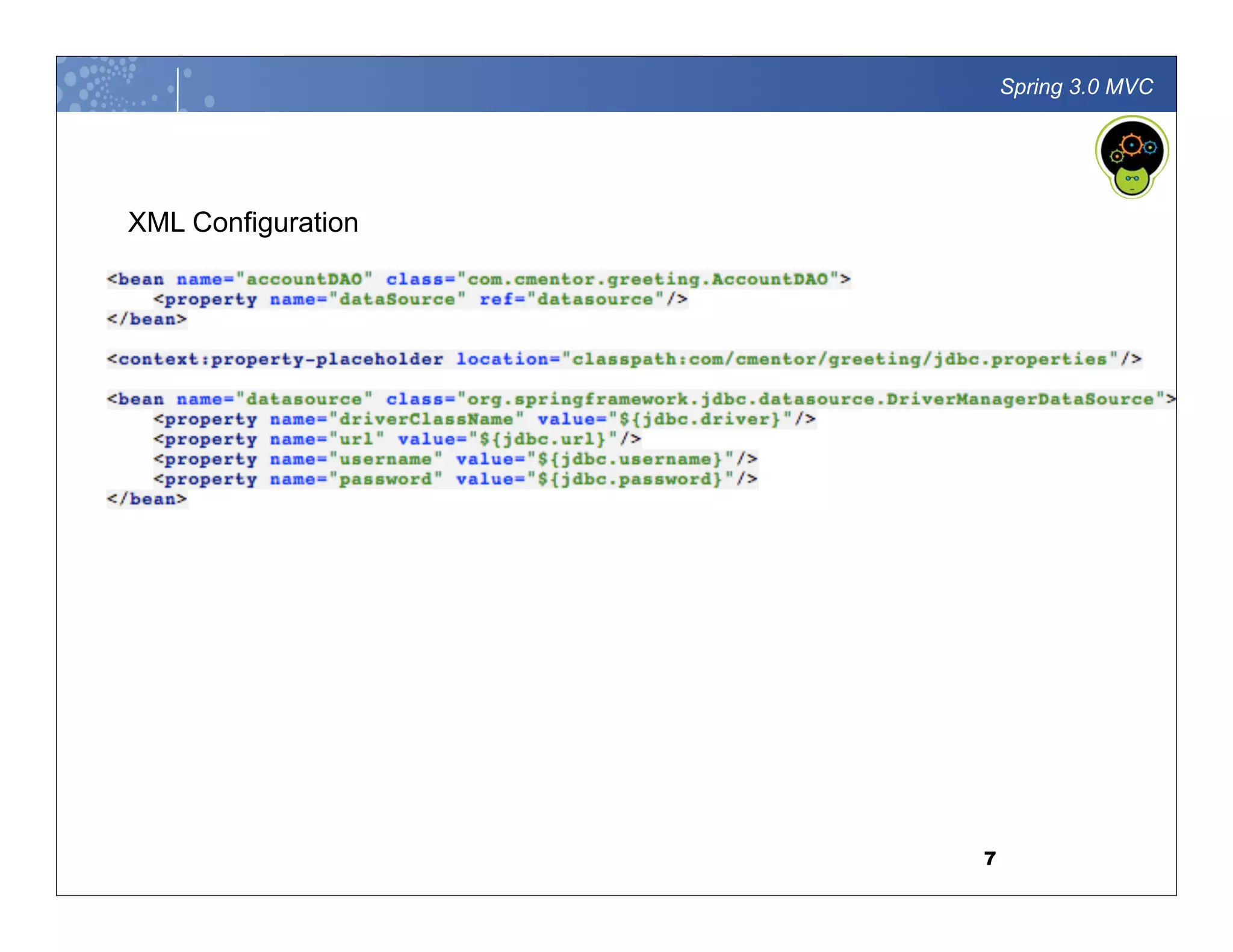Click the context:property-placeholder tag
Viewport: 1233px width, 952px height.
point(275,360)
